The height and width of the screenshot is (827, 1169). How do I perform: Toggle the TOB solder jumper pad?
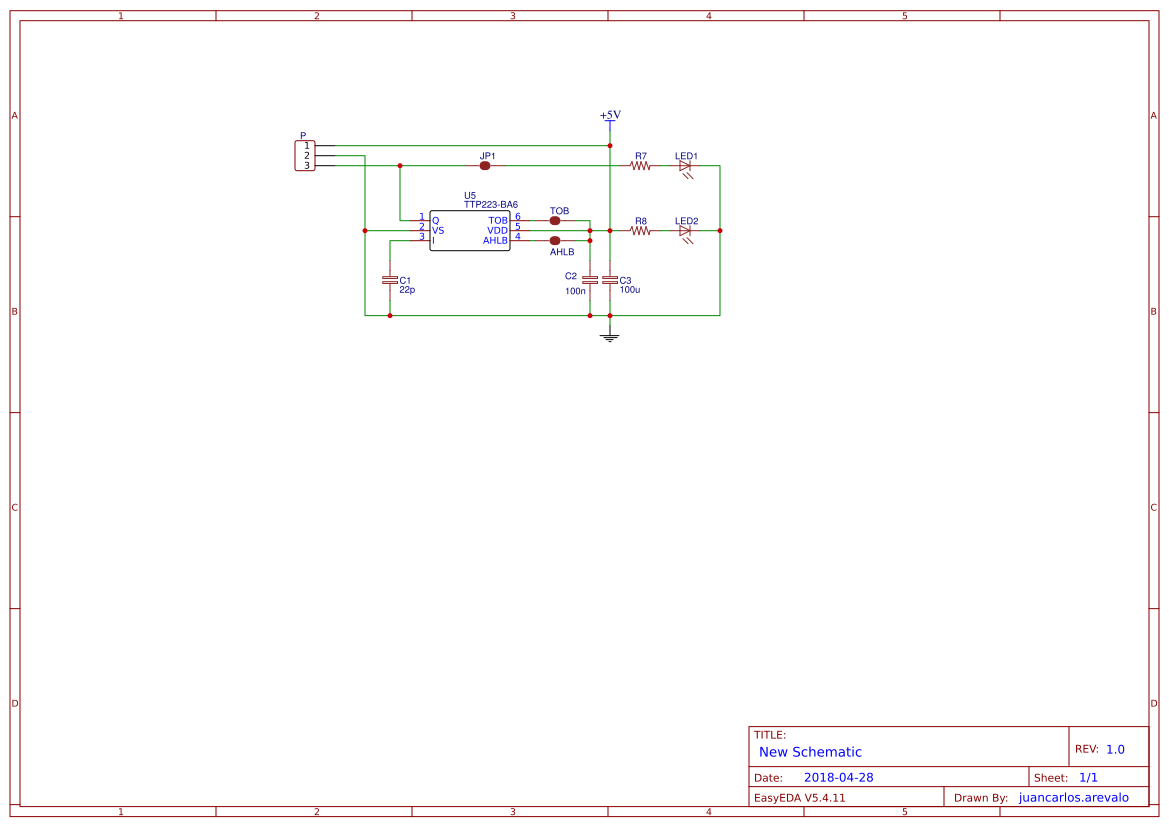[555, 221]
